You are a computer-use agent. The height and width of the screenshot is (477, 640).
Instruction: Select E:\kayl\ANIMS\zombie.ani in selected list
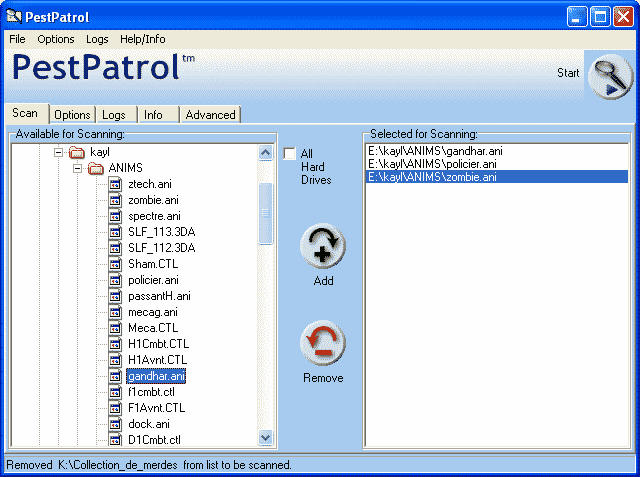pyautogui.click(x=497, y=177)
